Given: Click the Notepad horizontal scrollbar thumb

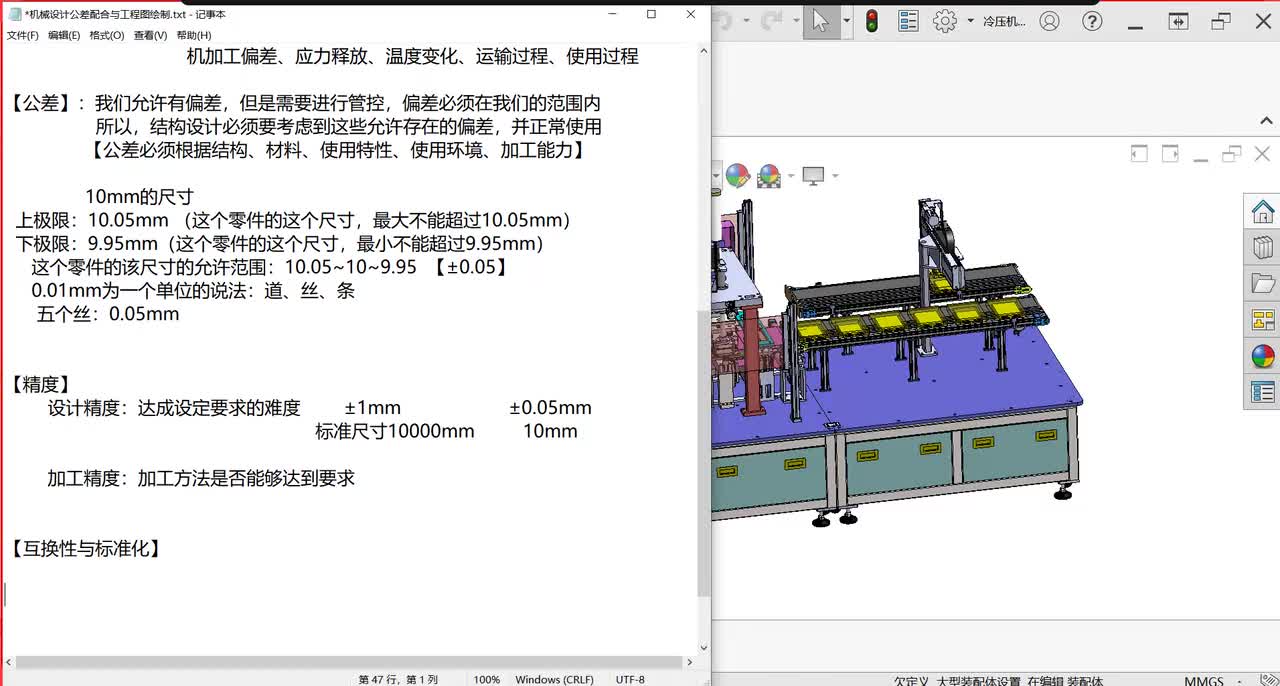Looking at the screenshot, I should (x=348, y=662).
